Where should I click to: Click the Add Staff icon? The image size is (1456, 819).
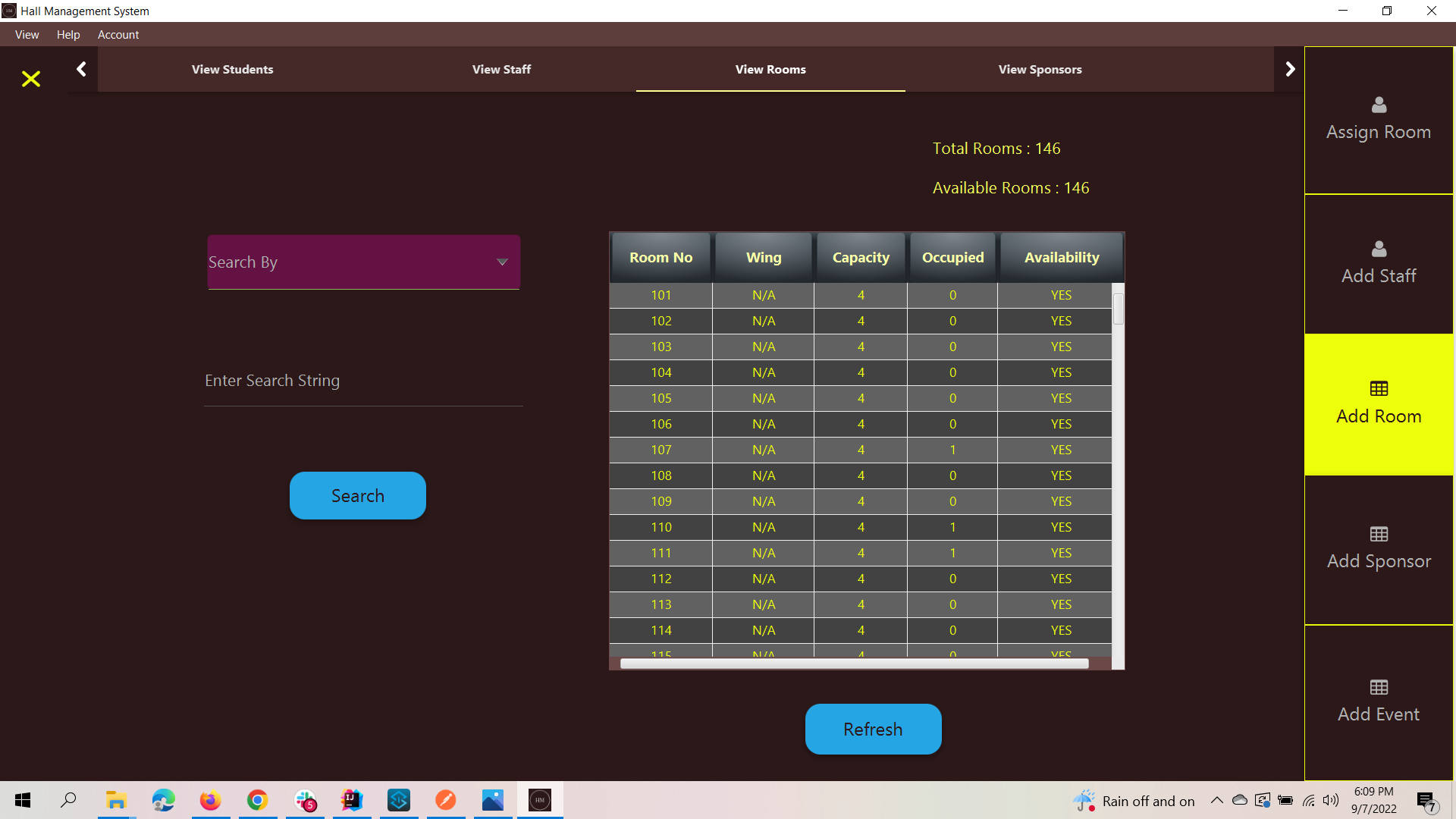pyautogui.click(x=1378, y=249)
